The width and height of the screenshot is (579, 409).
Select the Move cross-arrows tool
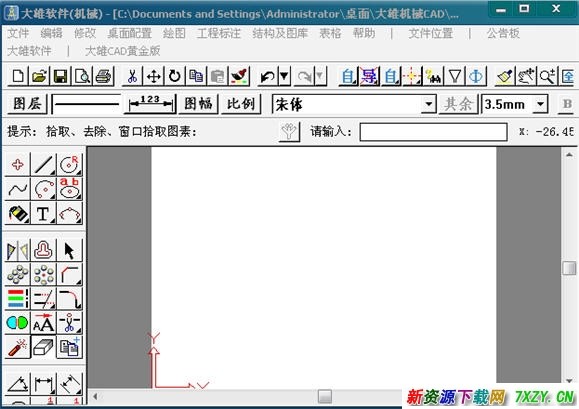tap(154, 76)
